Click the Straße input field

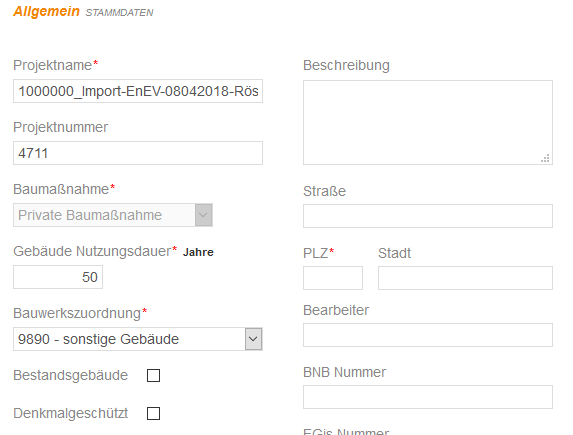428,216
